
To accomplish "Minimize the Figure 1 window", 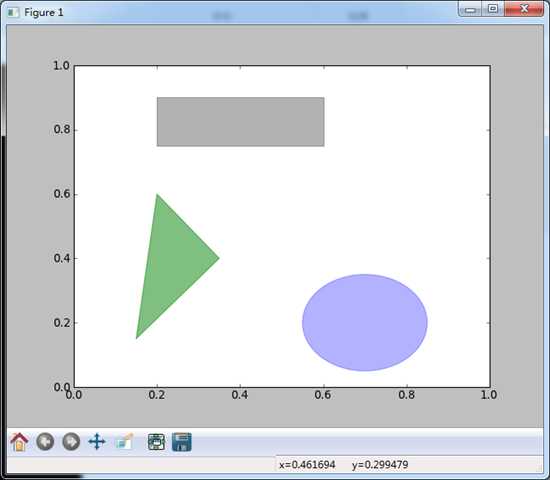I will coord(470,9).
